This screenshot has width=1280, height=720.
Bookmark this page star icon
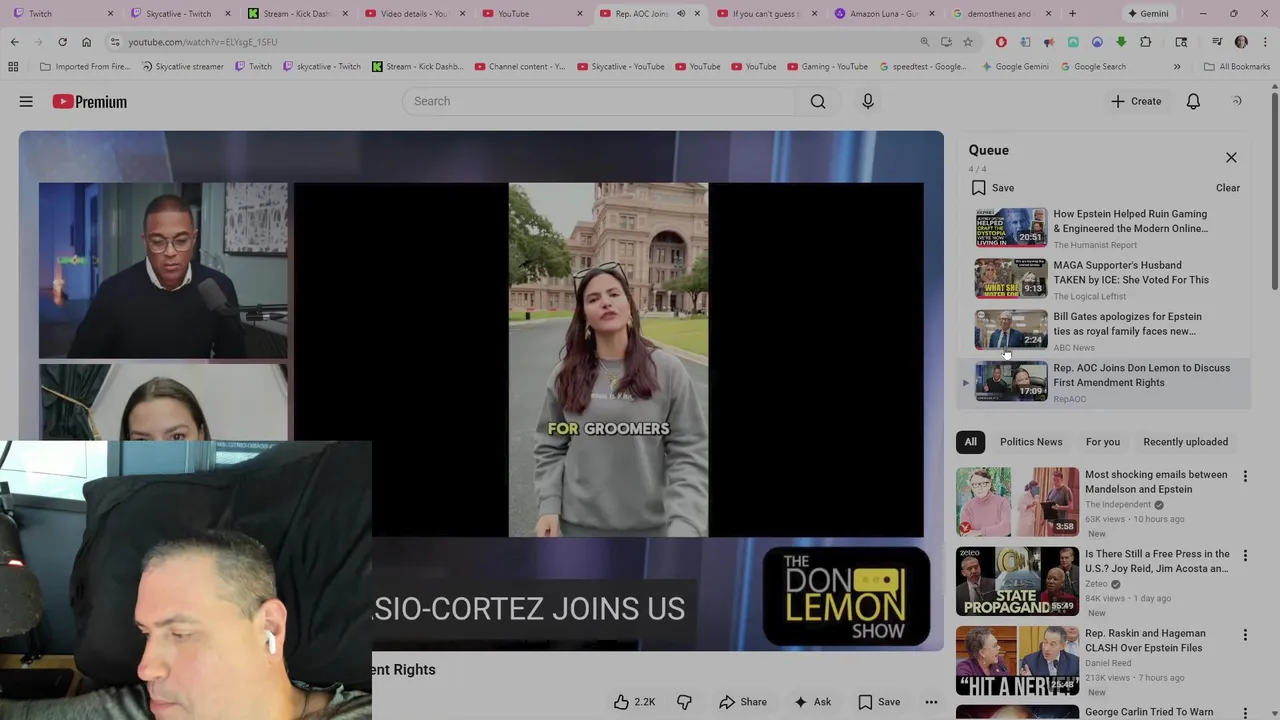tap(967, 42)
